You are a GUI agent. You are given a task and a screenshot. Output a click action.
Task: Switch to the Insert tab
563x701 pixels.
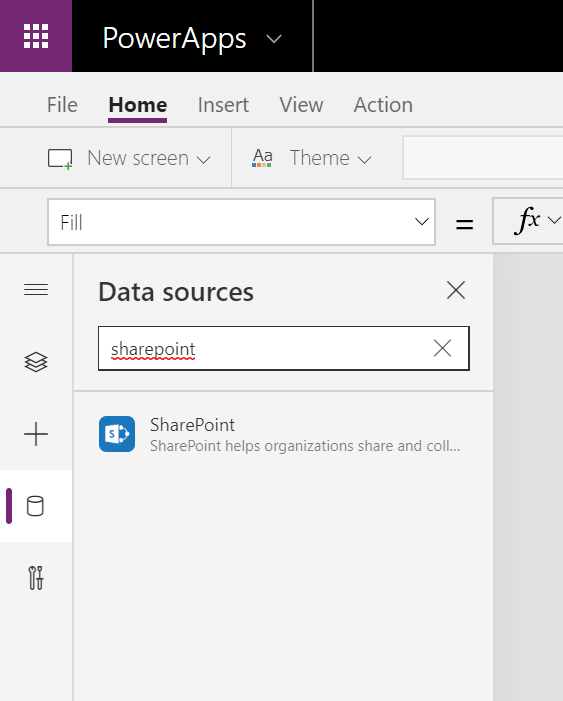pyautogui.click(x=223, y=105)
